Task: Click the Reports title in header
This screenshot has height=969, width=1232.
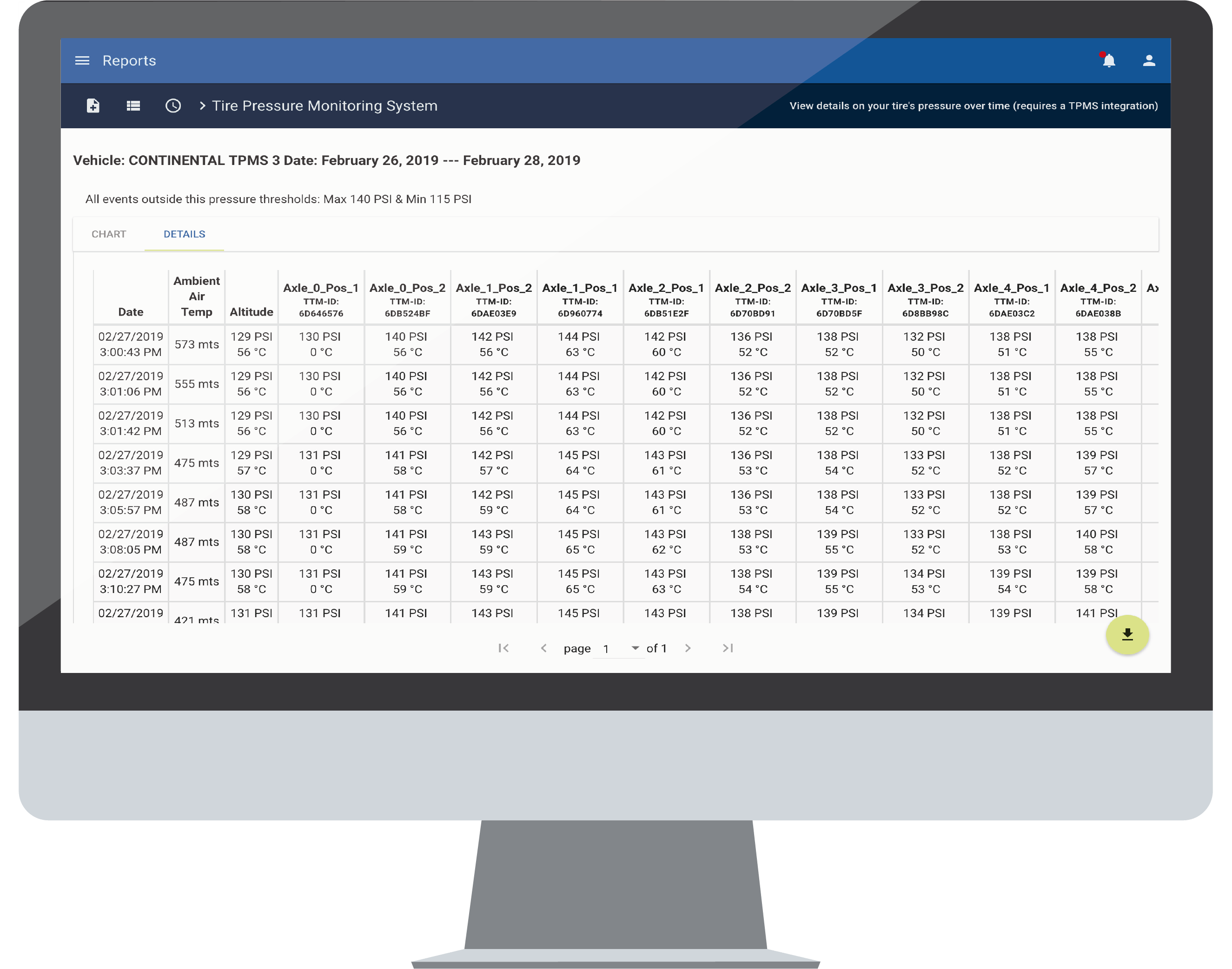Action: click(x=129, y=61)
